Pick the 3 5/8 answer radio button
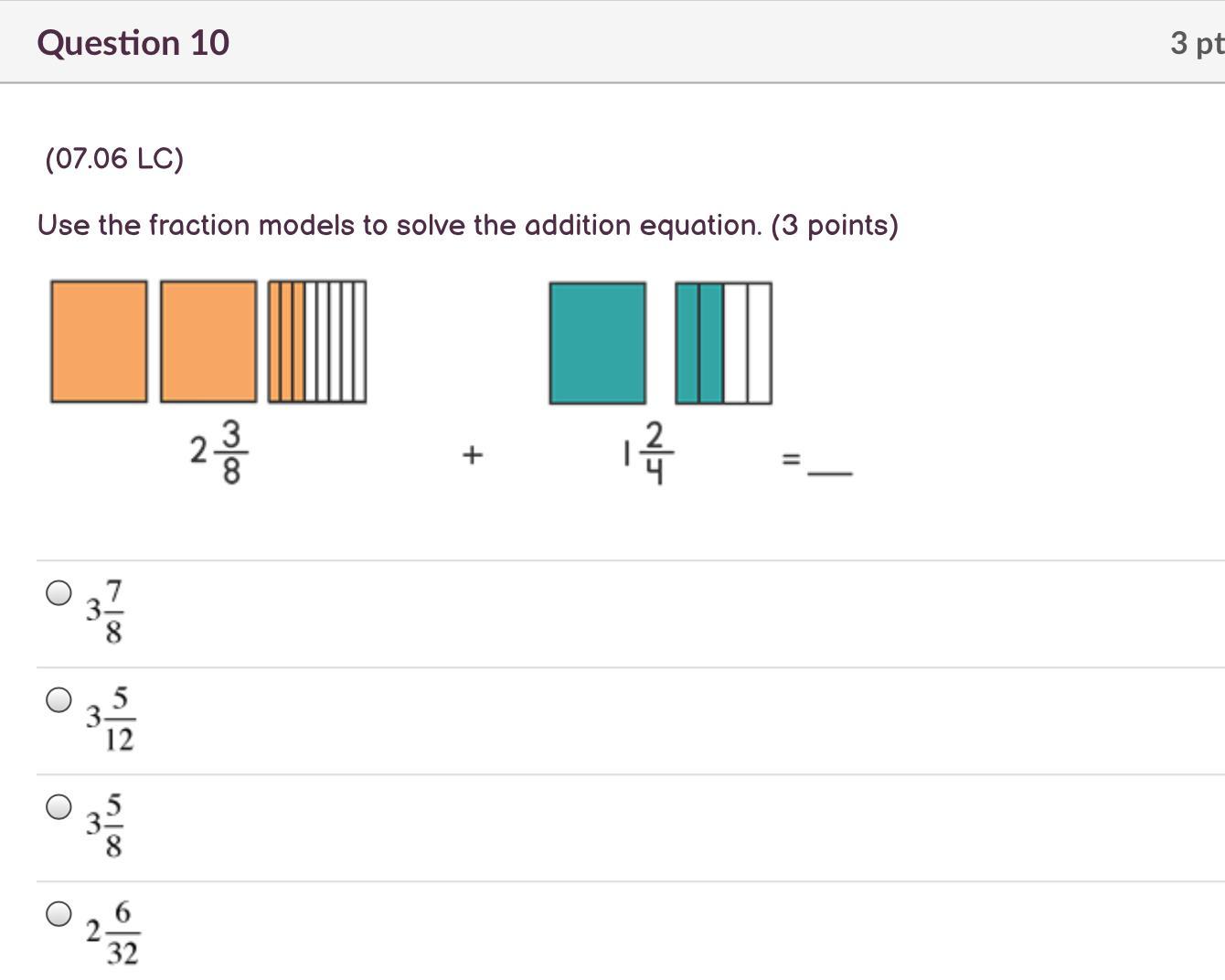This screenshot has width=1225, height=980. point(59,807)
